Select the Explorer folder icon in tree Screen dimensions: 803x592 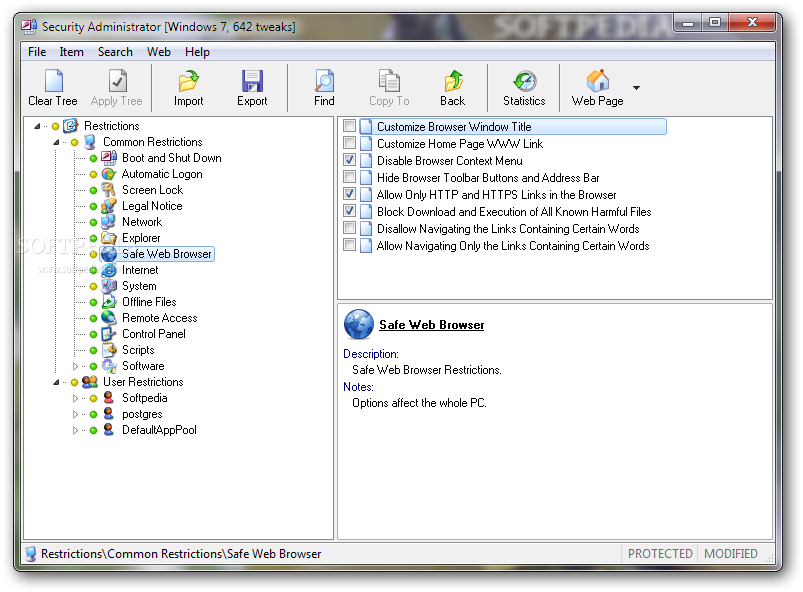109,238
